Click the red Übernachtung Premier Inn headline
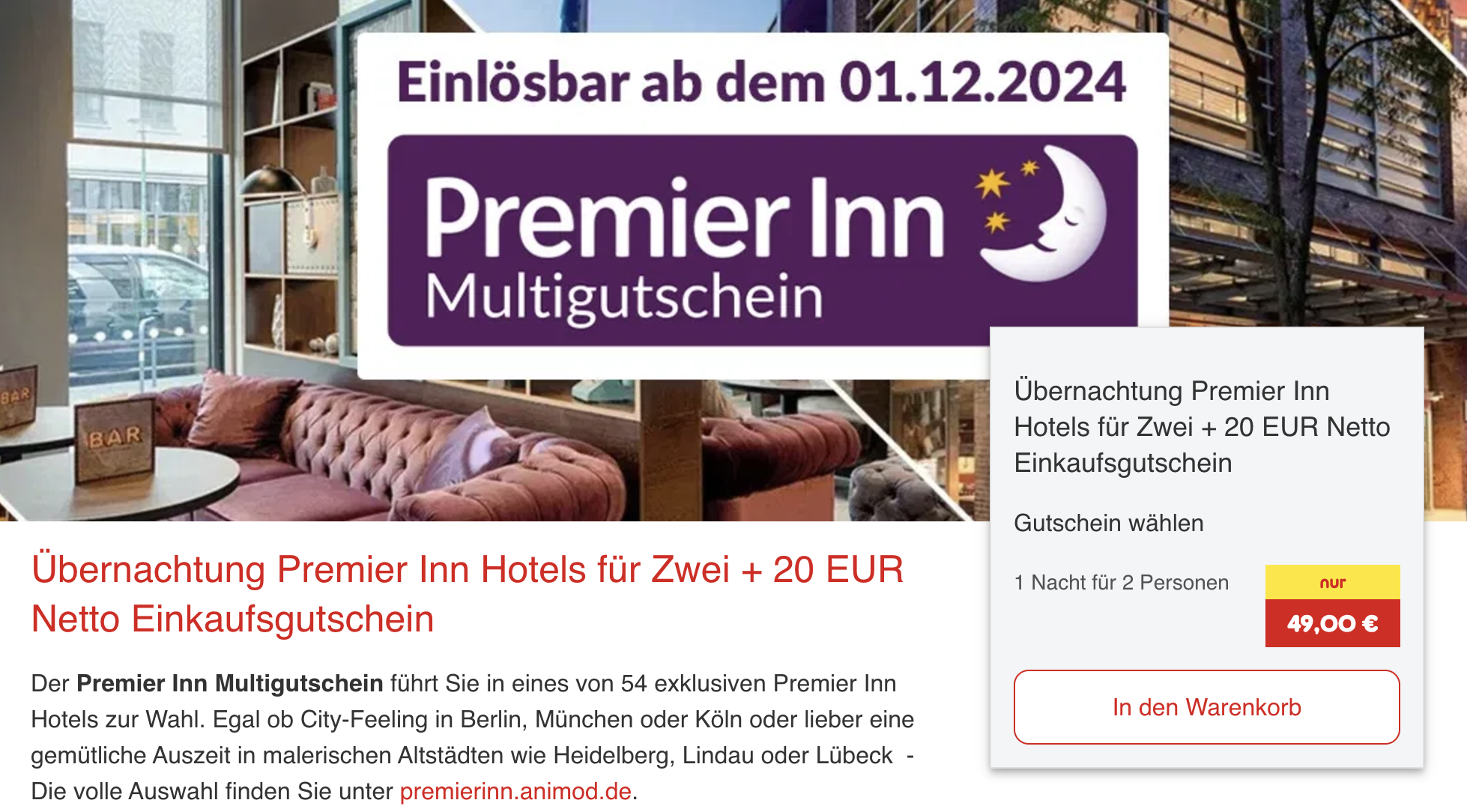Screen dimensions: 1467x812 (468, 594)
